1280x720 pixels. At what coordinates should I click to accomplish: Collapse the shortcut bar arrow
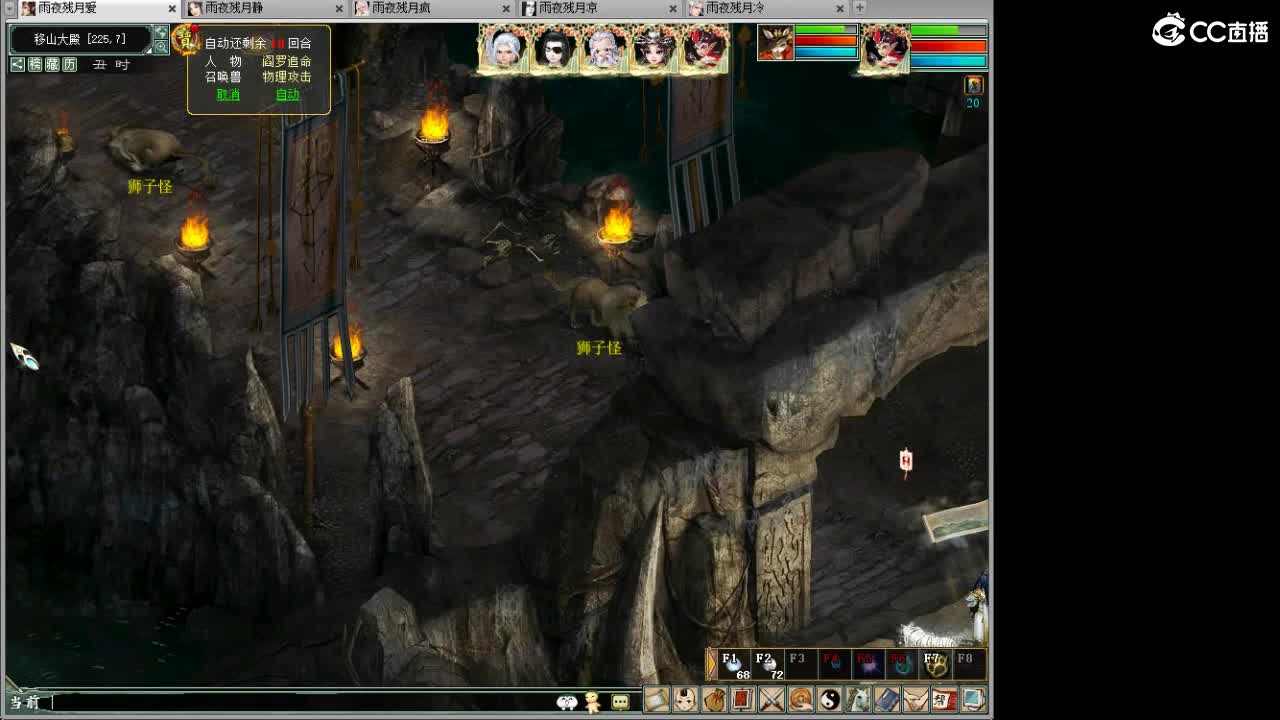point(711,664)
